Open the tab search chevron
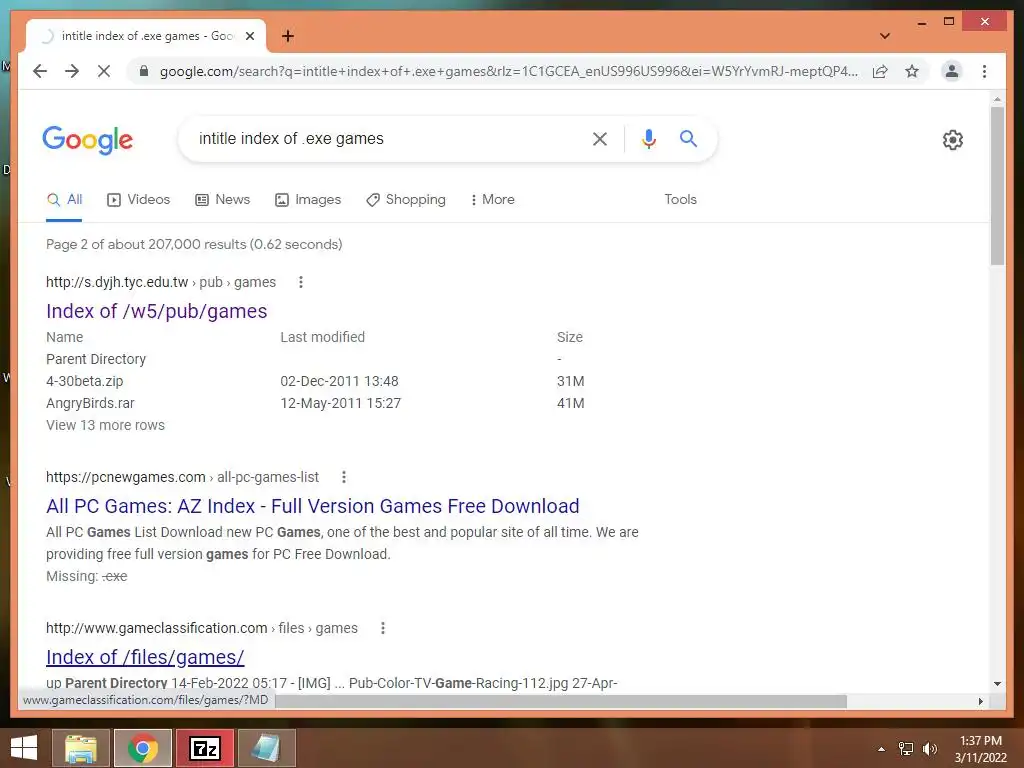 point(884,36)
